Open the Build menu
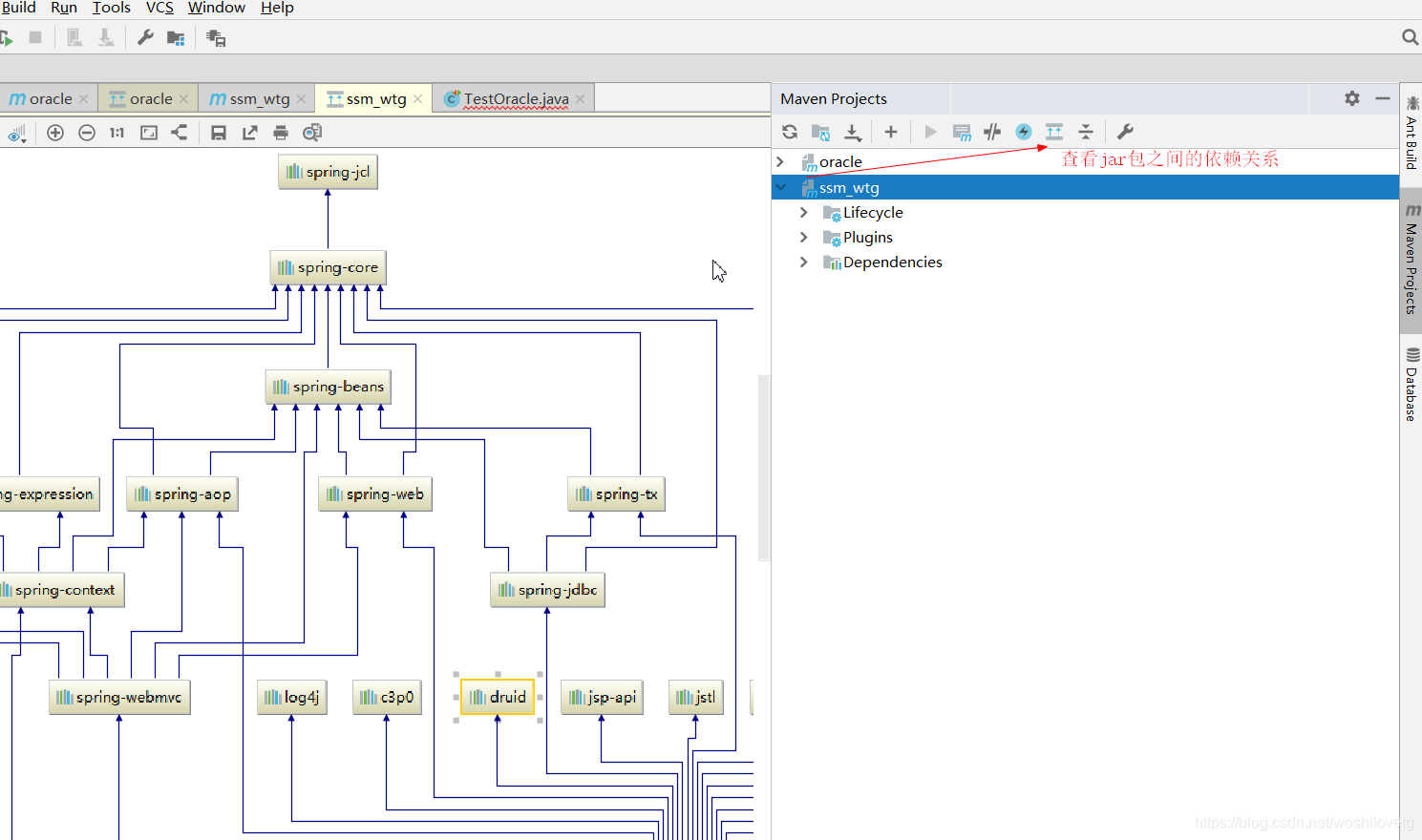 [18, 8]
